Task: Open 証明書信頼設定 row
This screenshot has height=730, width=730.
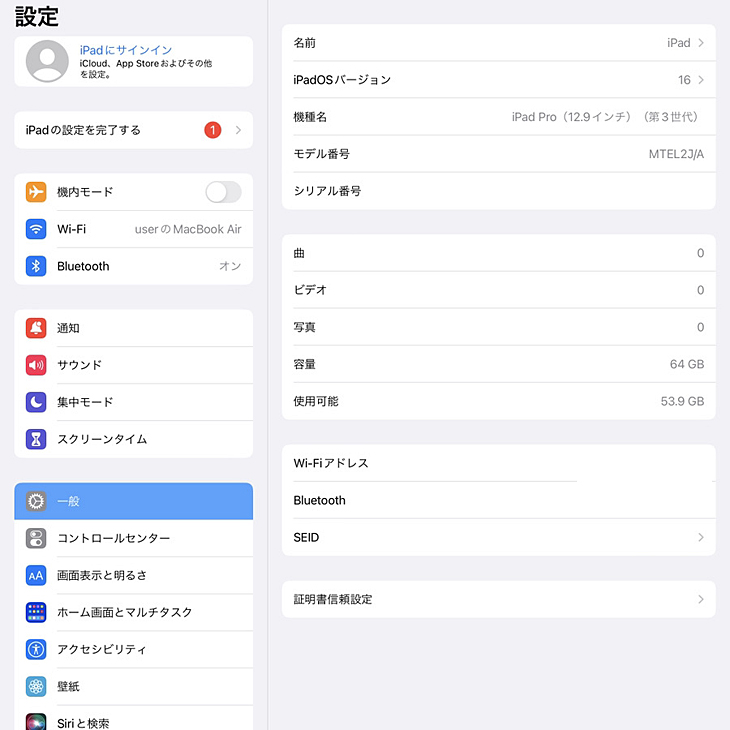Action: (499, 599)
